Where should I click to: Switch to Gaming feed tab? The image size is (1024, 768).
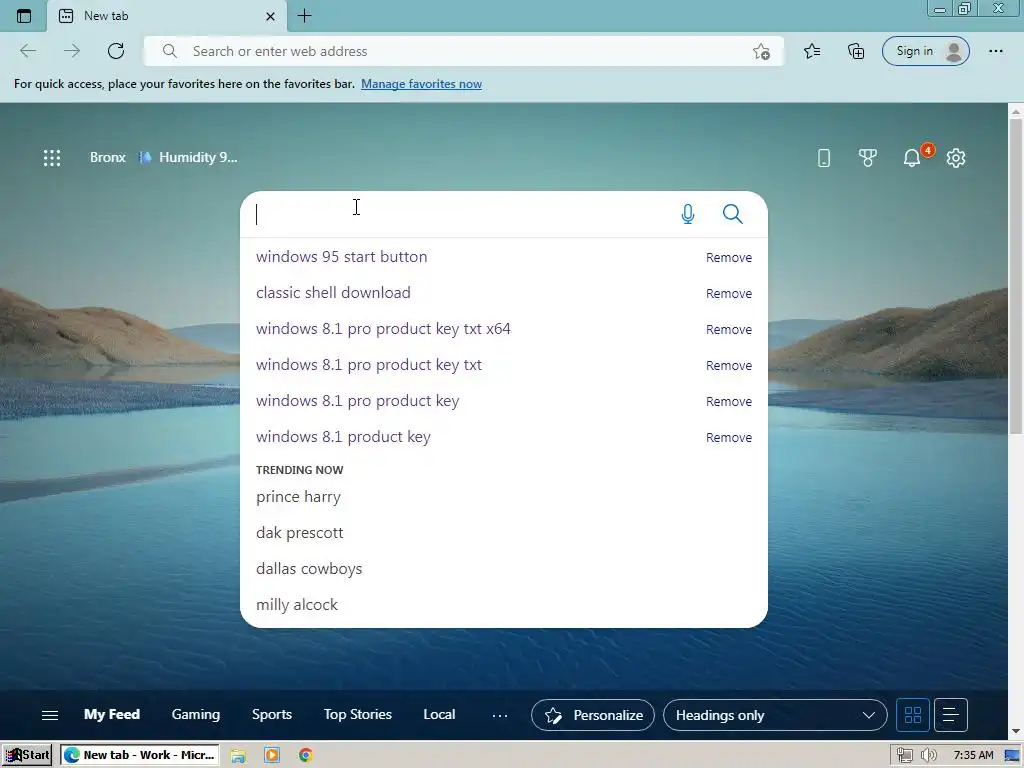click(x=196, y=714)
